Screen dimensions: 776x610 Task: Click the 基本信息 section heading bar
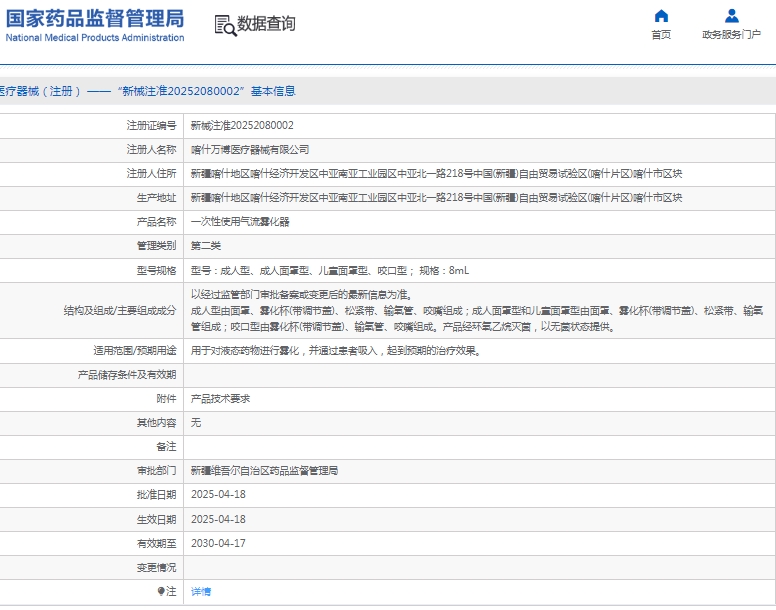(388, 91)
